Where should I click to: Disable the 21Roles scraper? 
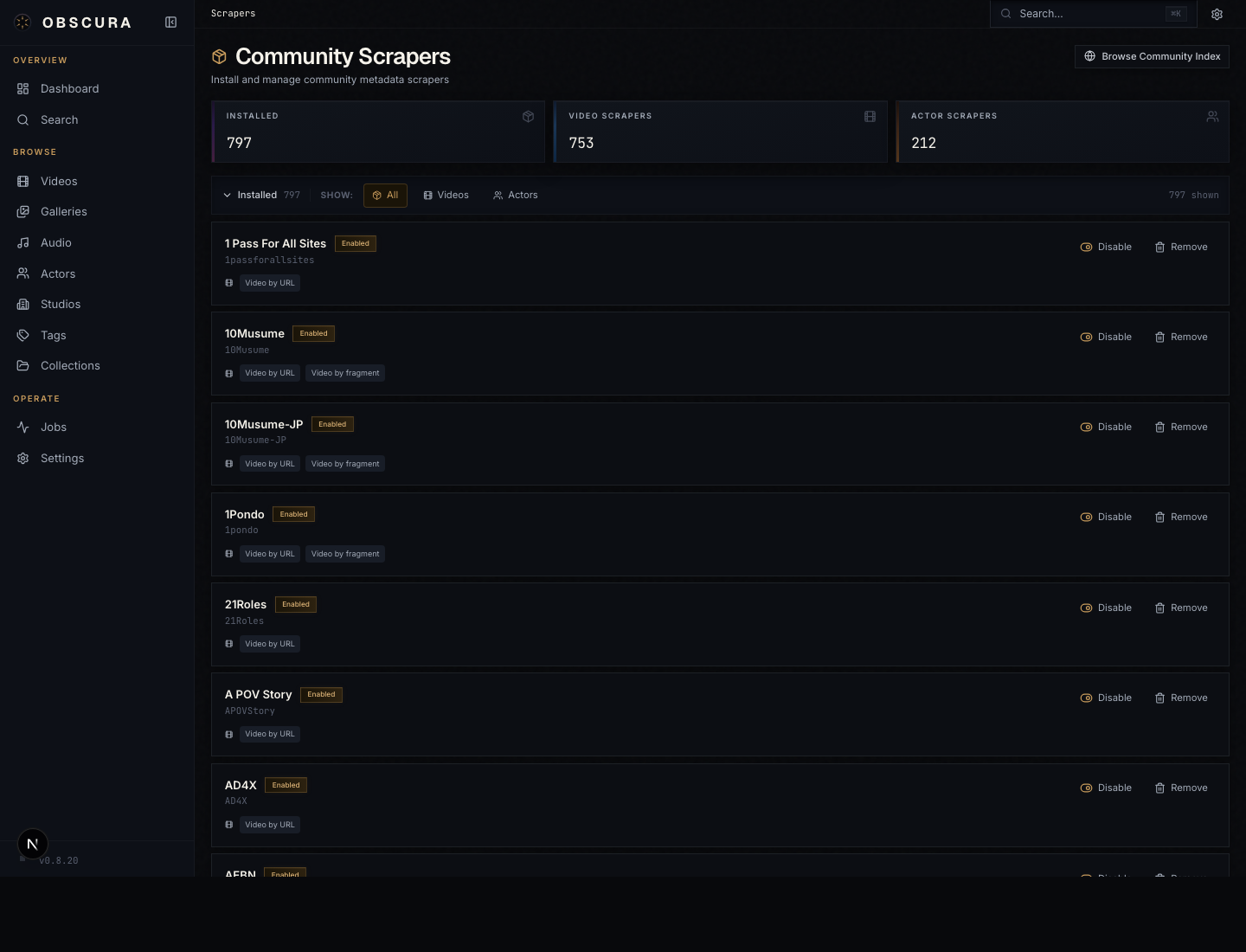(1106, 608)
